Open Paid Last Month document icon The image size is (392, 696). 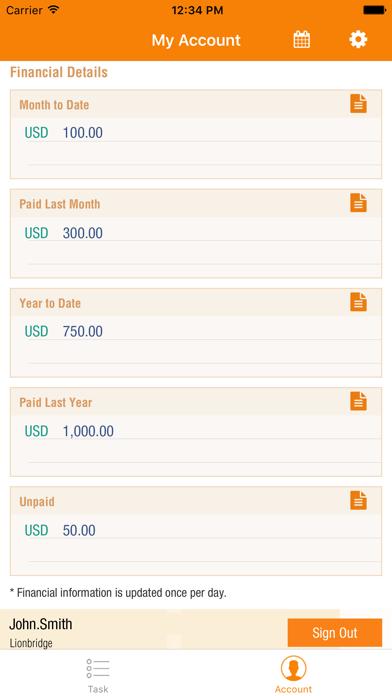358,203
